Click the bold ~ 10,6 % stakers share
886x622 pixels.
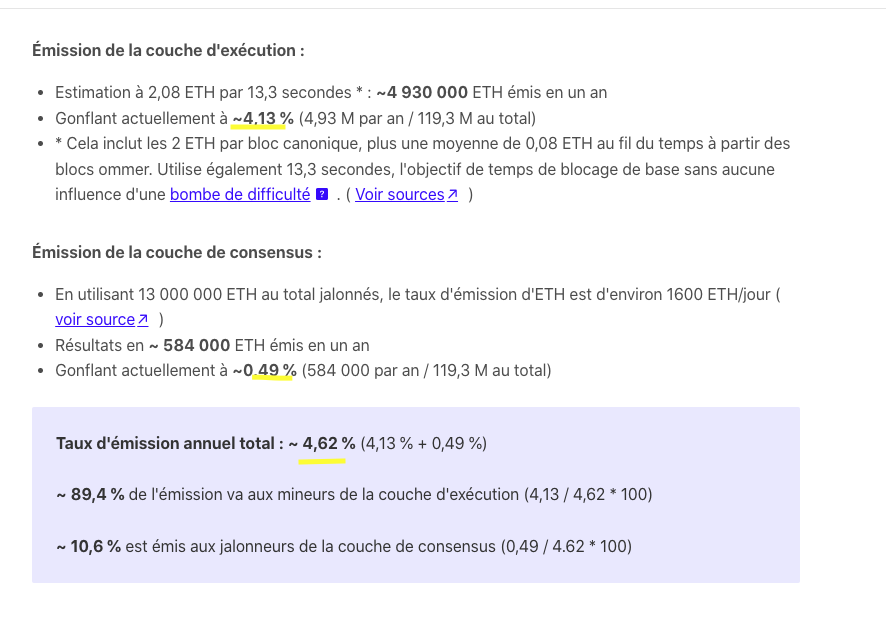[88, 546]
